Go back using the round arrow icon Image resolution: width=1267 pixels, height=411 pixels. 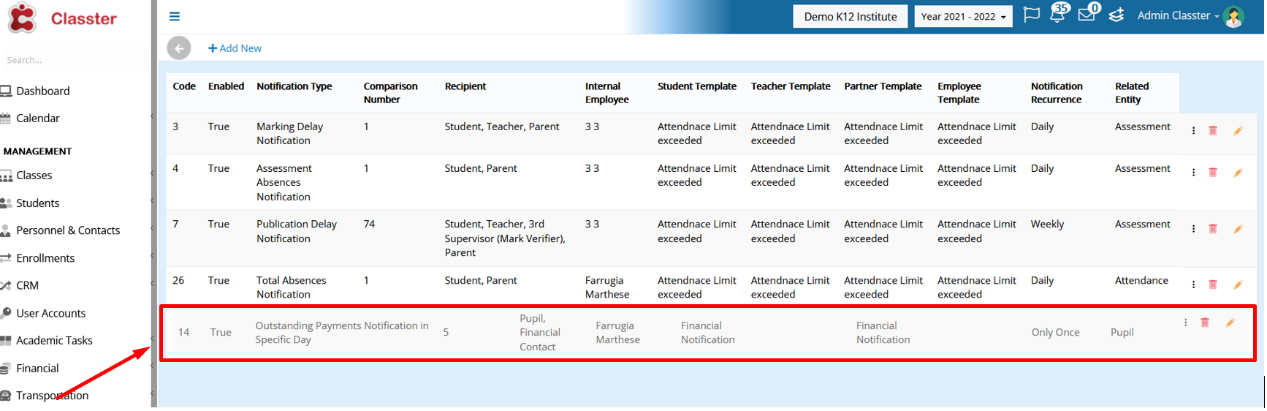pos(178,48)
